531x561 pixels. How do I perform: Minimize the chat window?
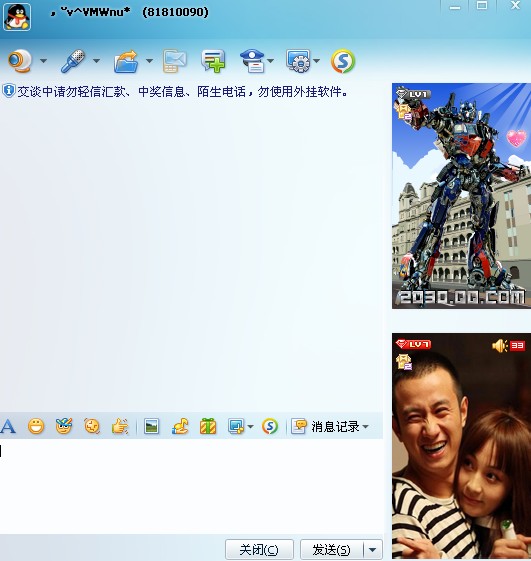(455, 7)
